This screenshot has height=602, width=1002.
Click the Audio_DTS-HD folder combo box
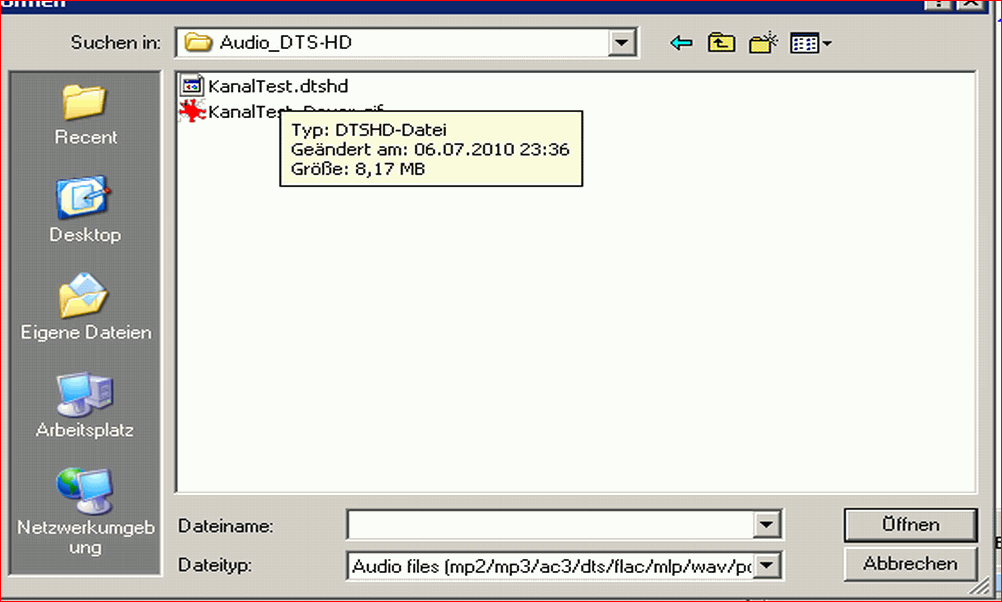[x=395, y=43]
